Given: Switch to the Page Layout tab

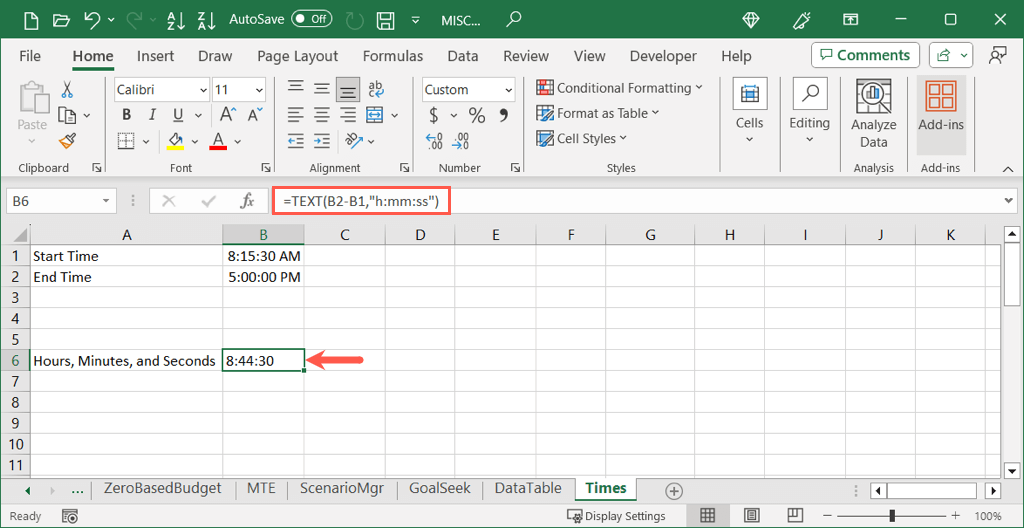Looking at the screenshot, I should tap(298, 56).
